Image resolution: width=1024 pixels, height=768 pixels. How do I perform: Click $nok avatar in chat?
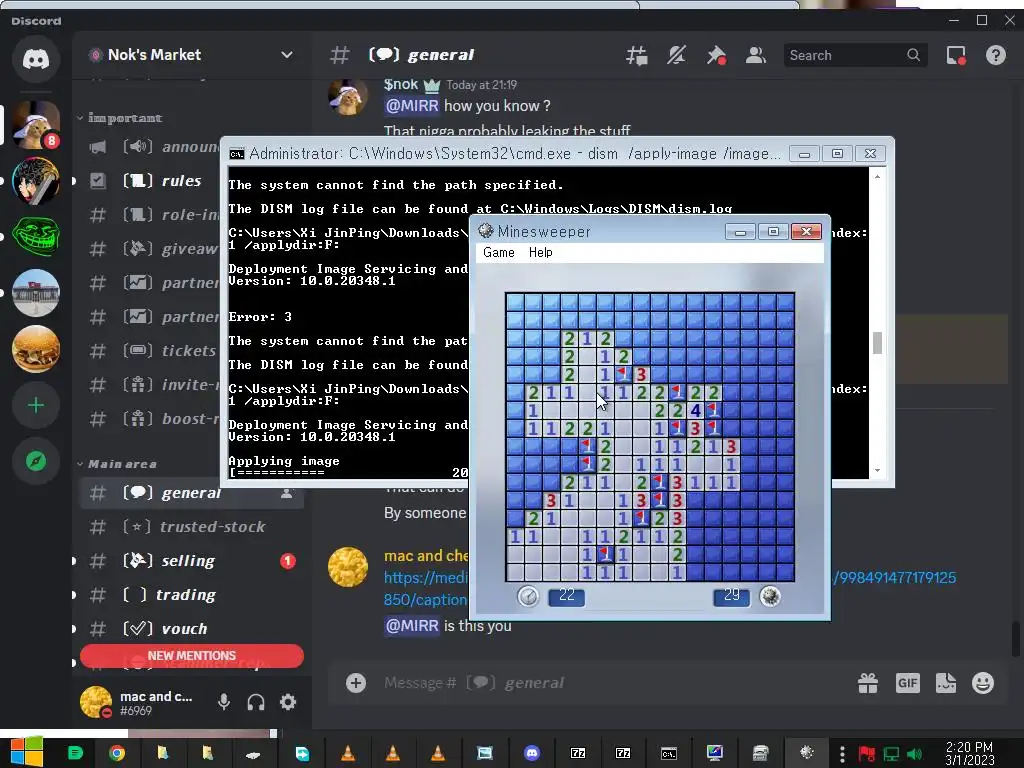coord(347,98)
